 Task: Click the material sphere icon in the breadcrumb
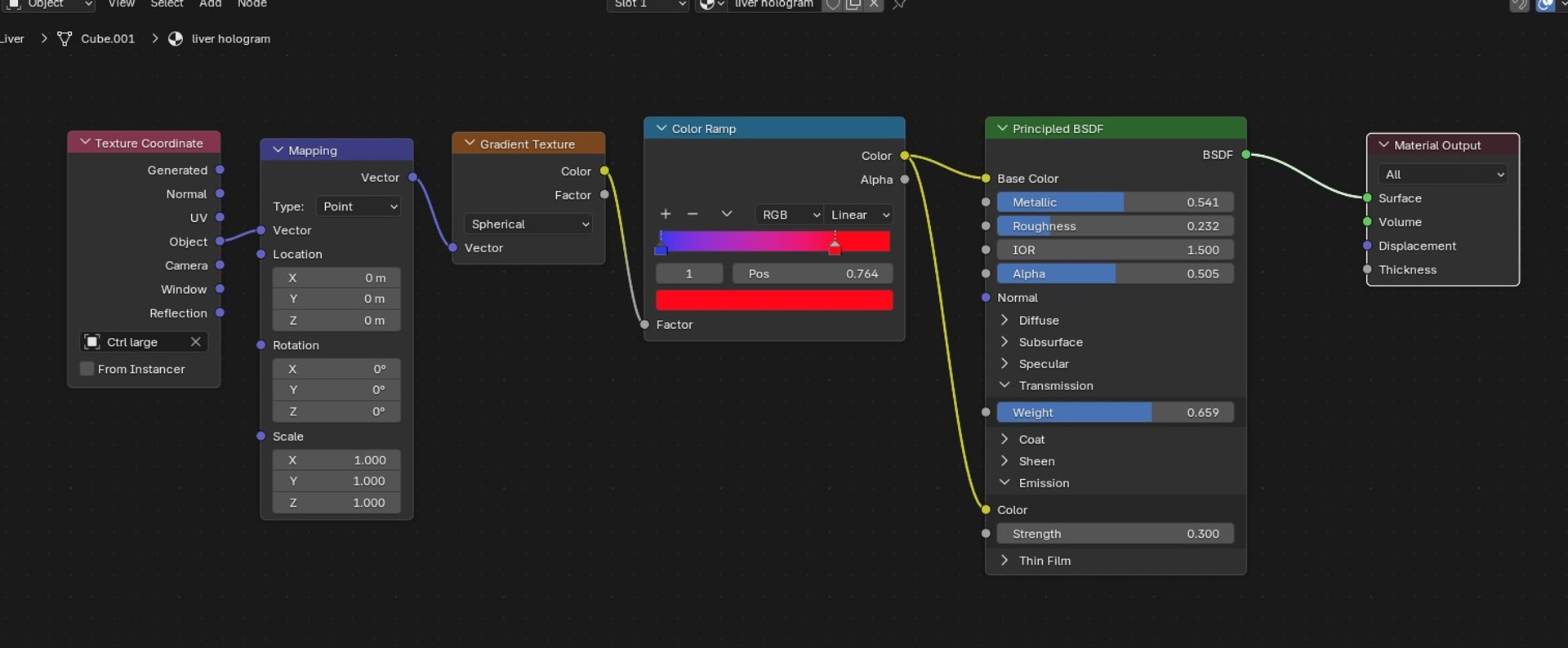pos(176,38)
